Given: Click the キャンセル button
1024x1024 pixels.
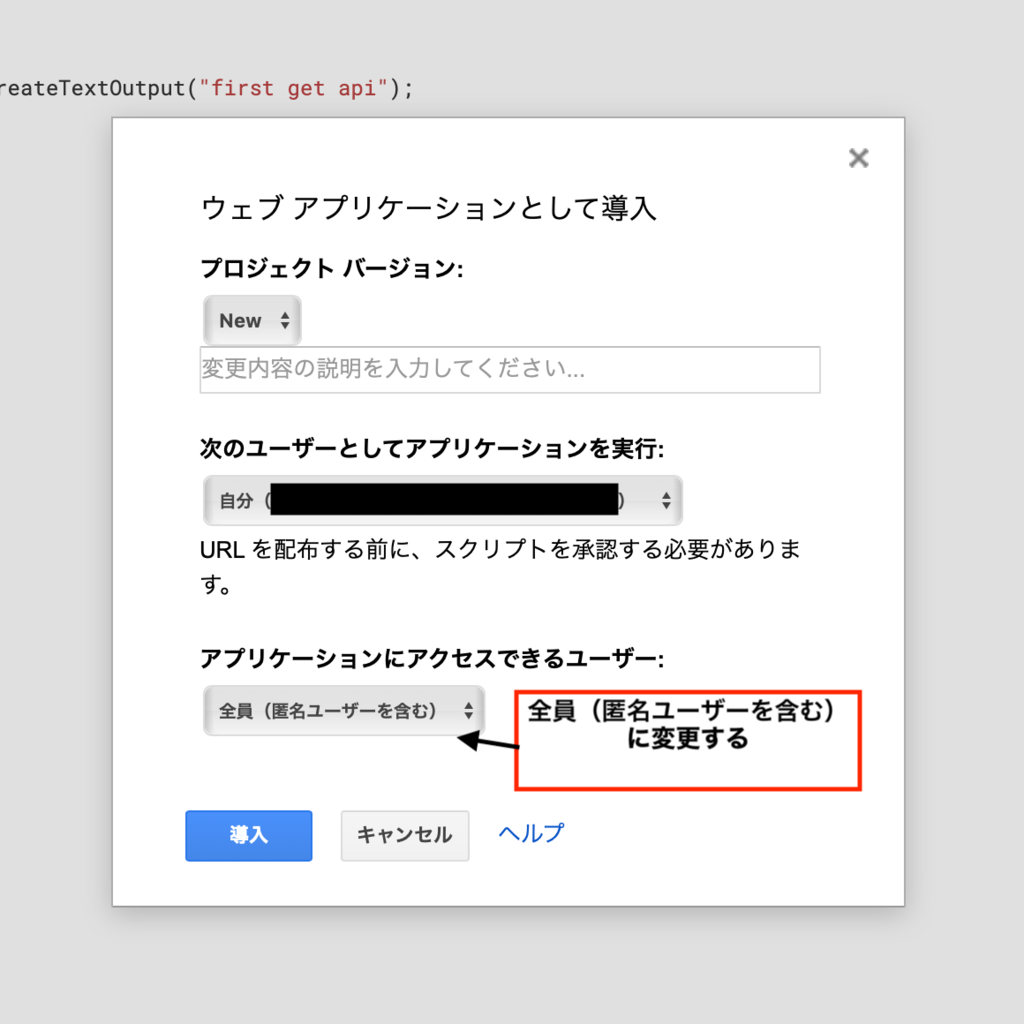Looking at the screenshot, I should click(405, 835).
